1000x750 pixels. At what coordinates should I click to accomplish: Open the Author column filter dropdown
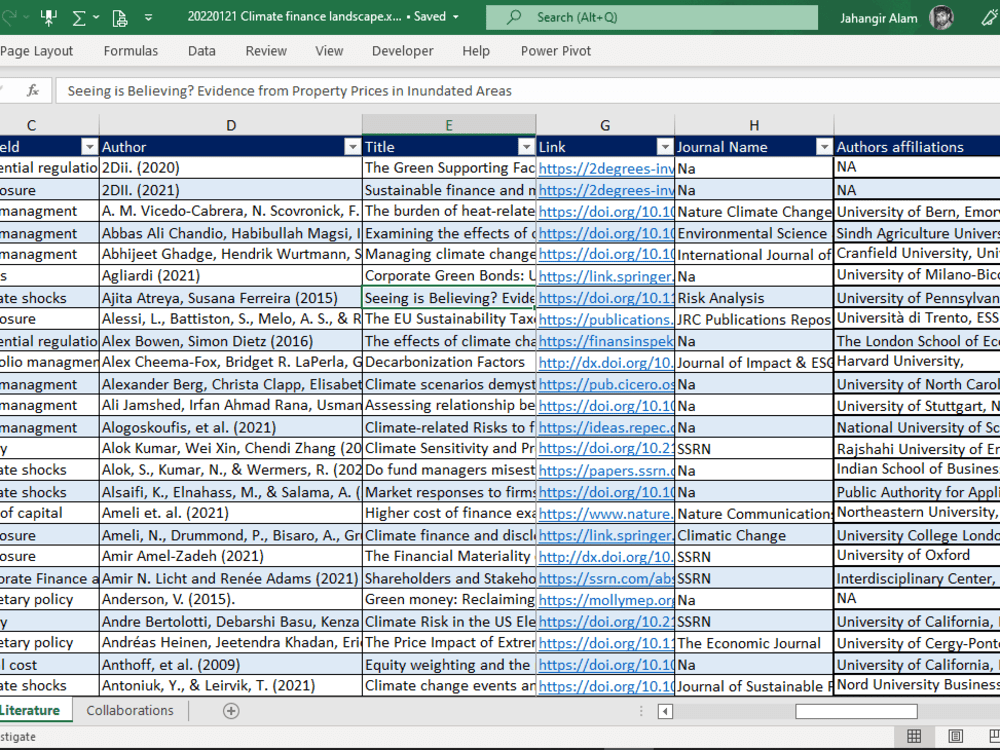352,147
